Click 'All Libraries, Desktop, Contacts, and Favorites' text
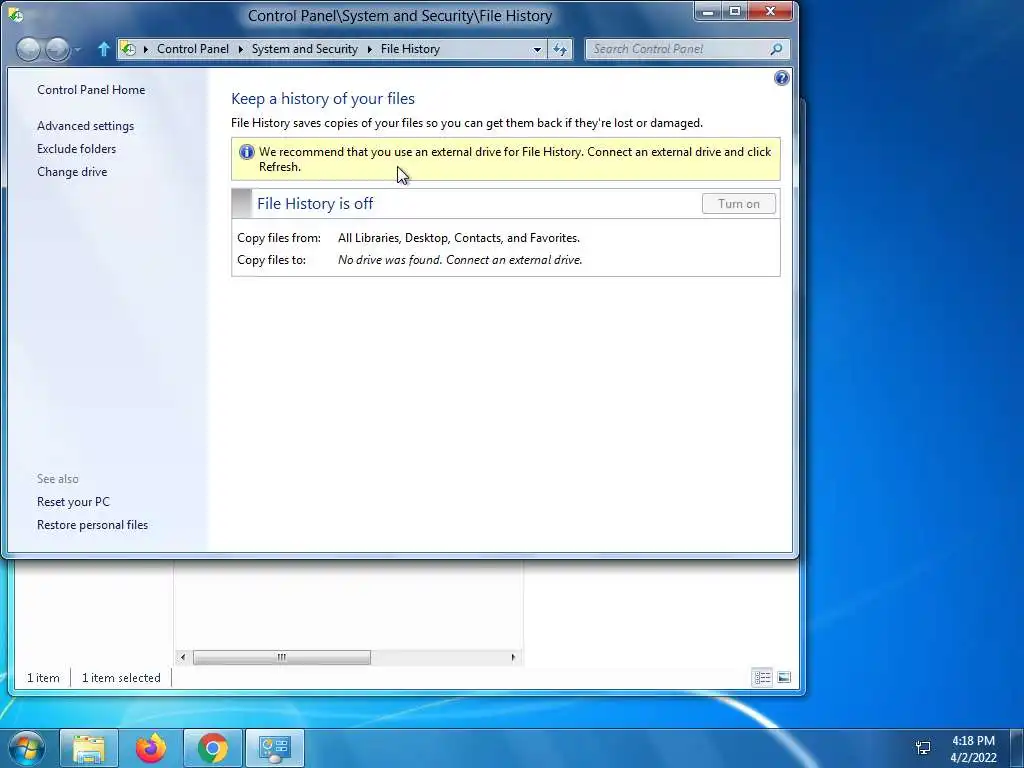 tap(458, 238)
